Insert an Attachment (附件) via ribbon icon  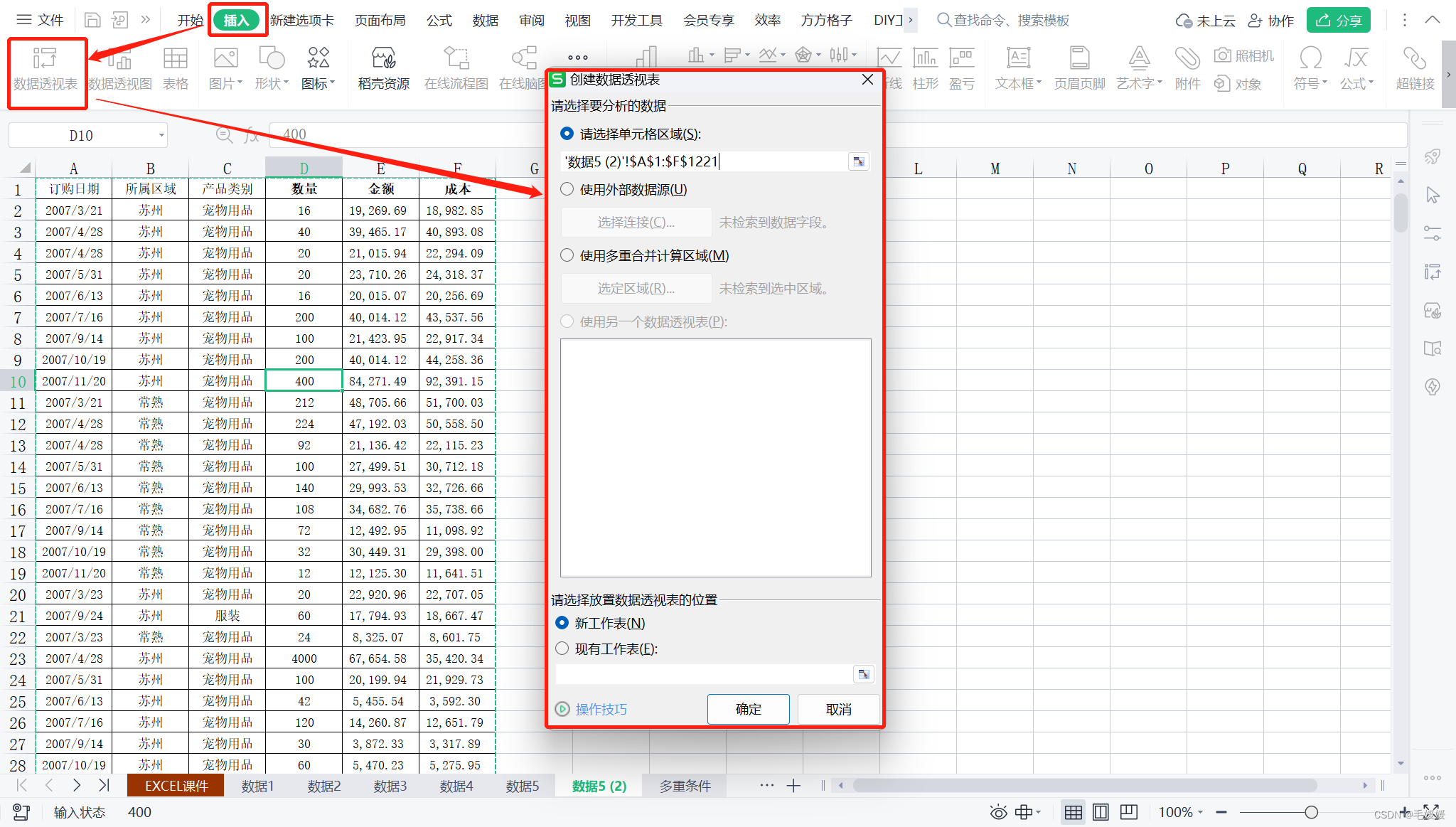(1187, 58)
